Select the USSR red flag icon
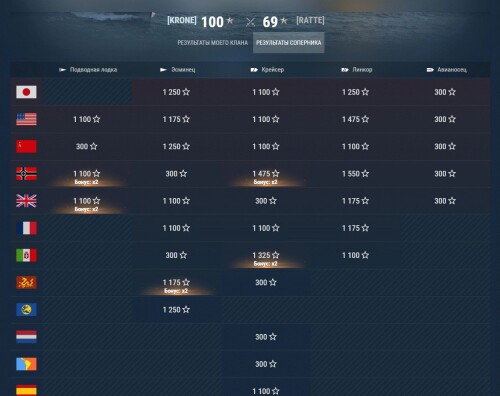Screen dimensions: 500x396 (26, 146)
